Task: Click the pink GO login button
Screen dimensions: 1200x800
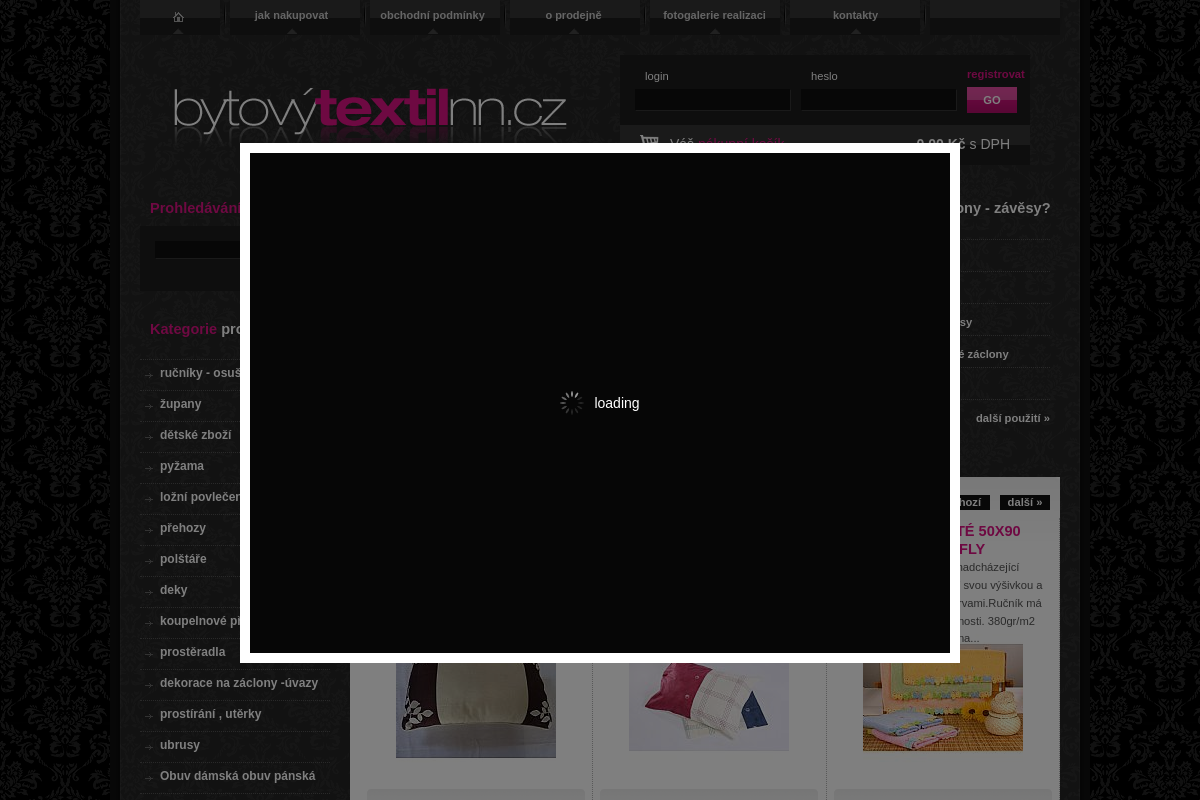Action: (x=992, y=100)
